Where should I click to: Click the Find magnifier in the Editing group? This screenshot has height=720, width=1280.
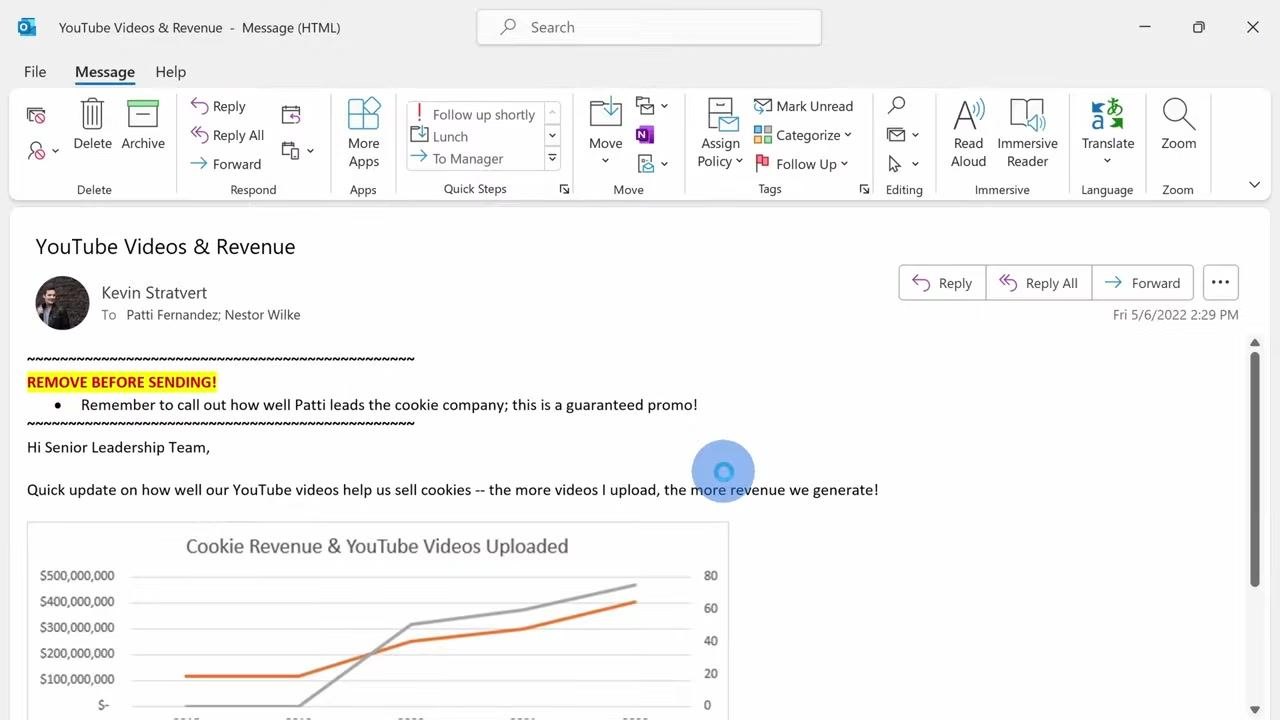(897, 105)
